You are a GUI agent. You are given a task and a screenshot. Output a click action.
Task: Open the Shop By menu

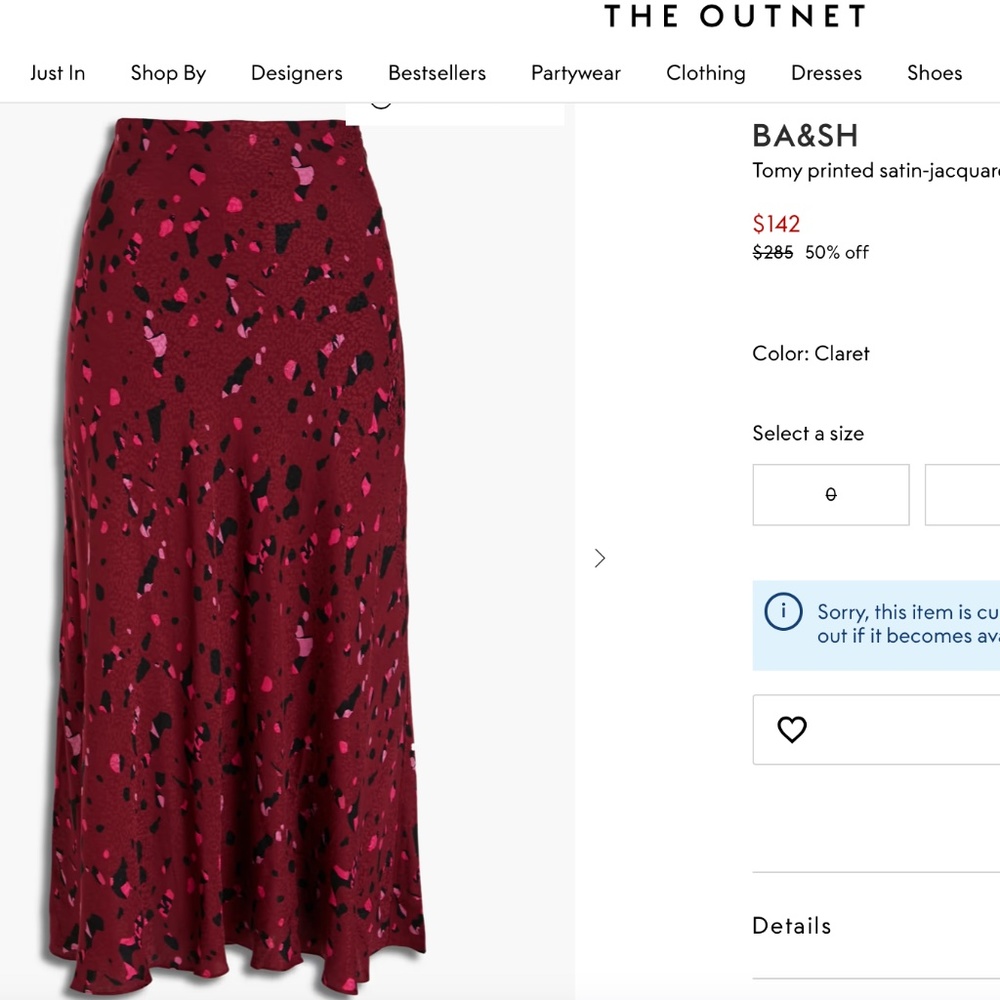click(x=167, y=72)
